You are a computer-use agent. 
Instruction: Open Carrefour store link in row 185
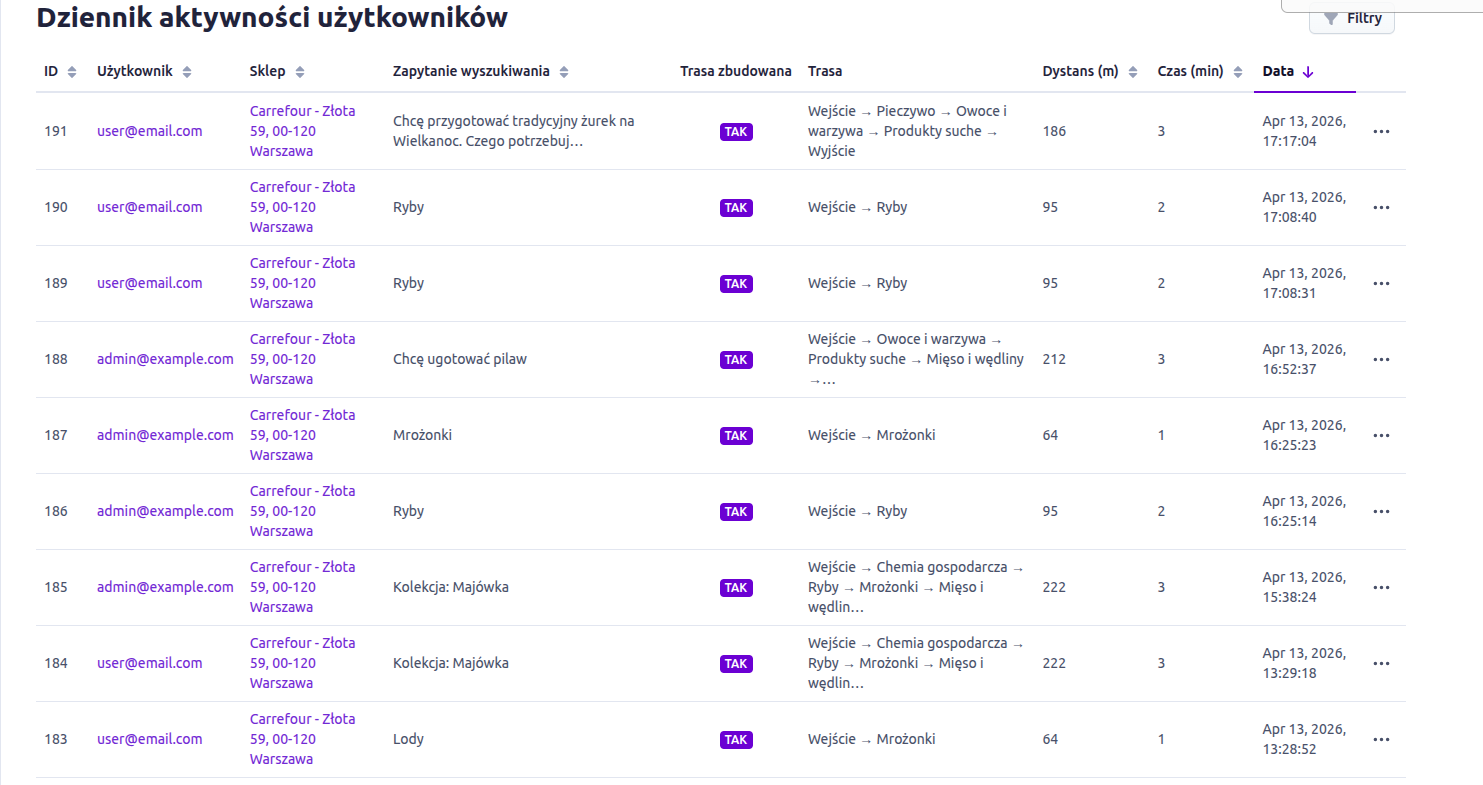[302, 587]
